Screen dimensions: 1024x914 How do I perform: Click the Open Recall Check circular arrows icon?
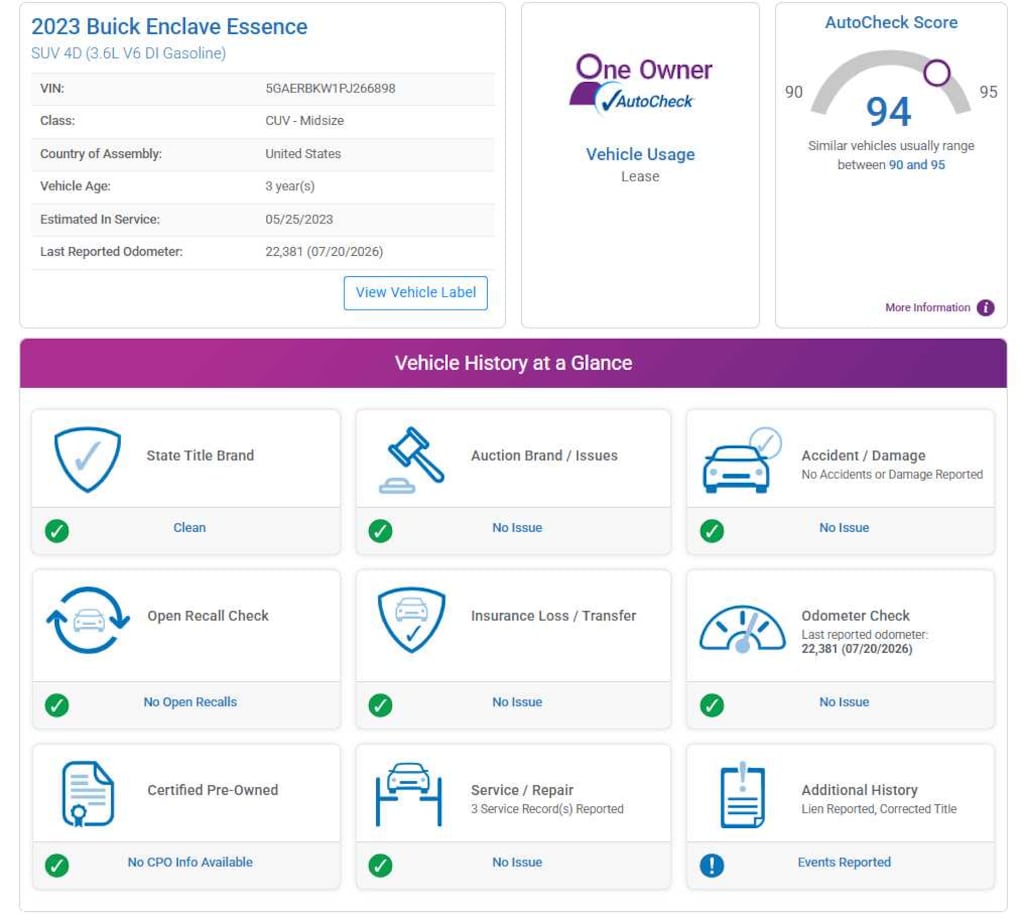tap(88, 620)
